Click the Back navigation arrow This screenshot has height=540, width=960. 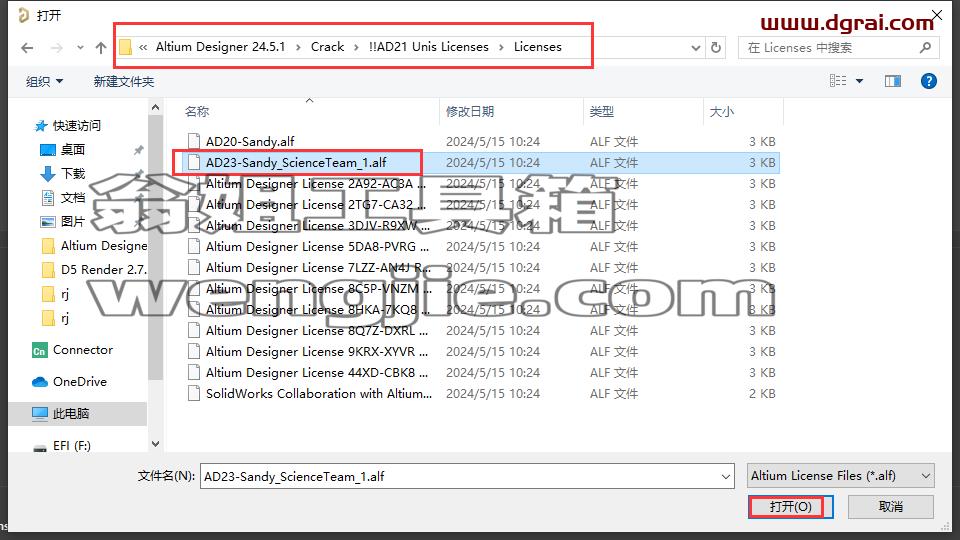tap(27, 48)
